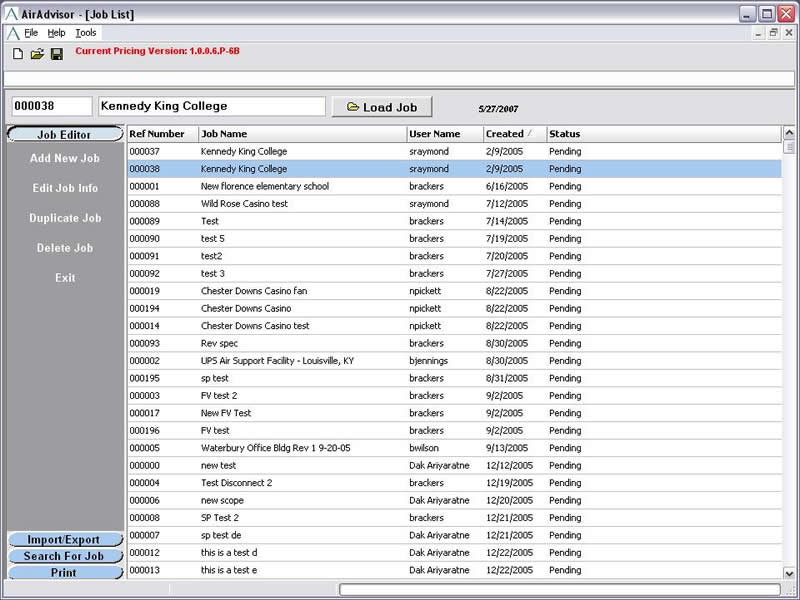Click the Save floppy disk icon
This screenshot has width=800, height=600.
point(57,53)
